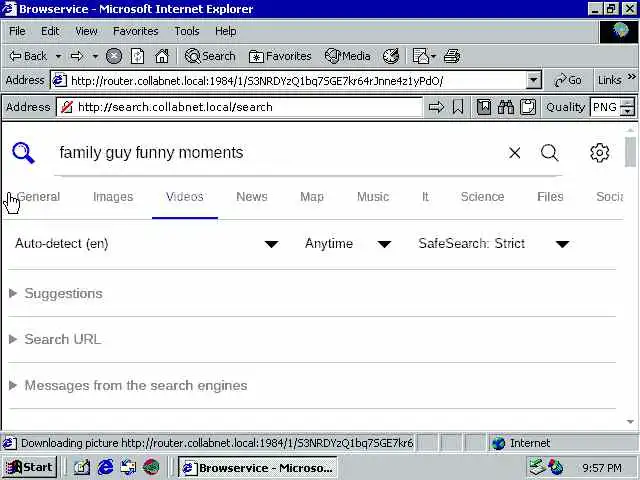Switch to the Map tab
The image size is (640, 480).
coord(312,197)
